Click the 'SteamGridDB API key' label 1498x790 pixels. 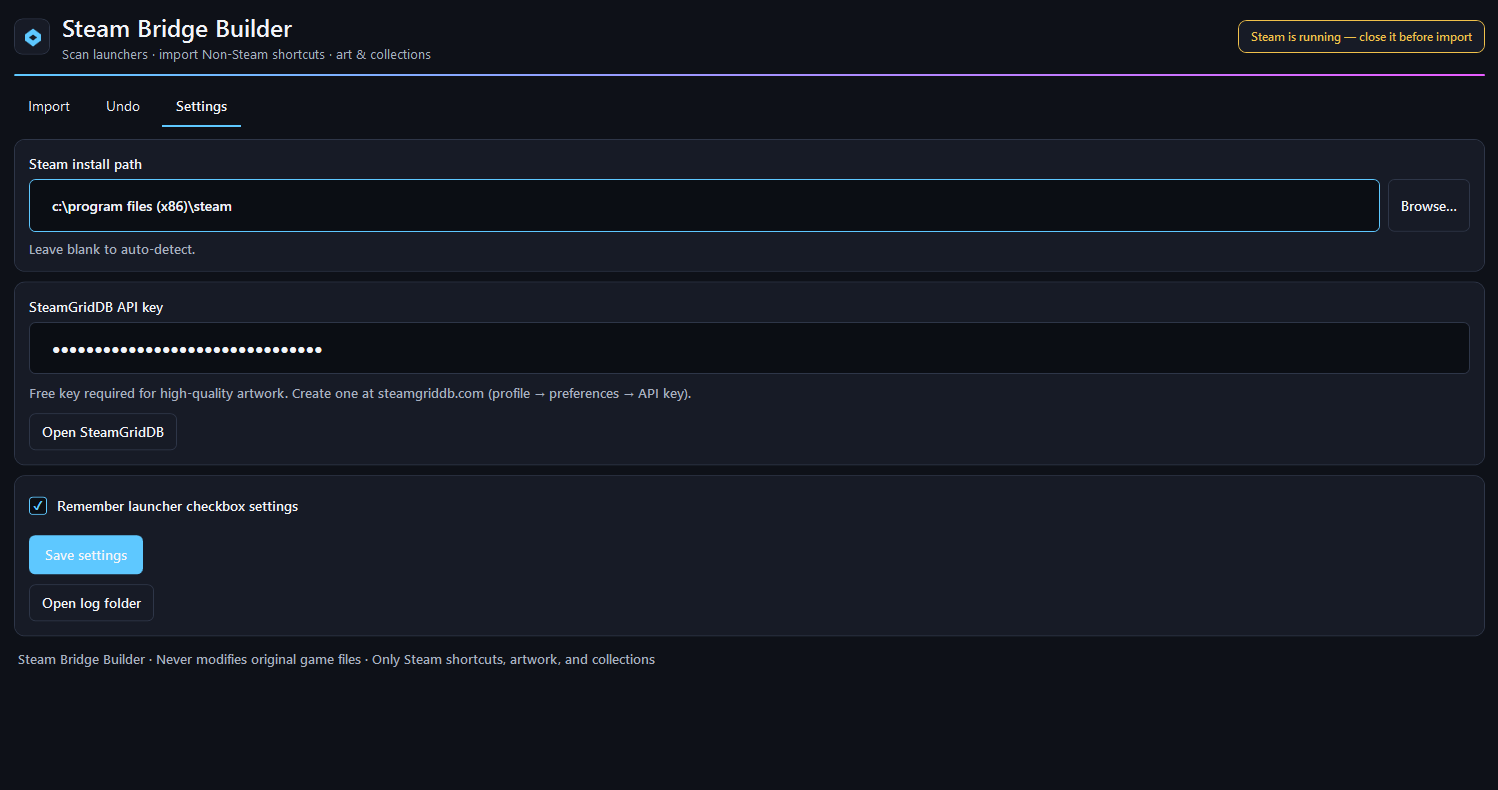click(x=96, y=307)
